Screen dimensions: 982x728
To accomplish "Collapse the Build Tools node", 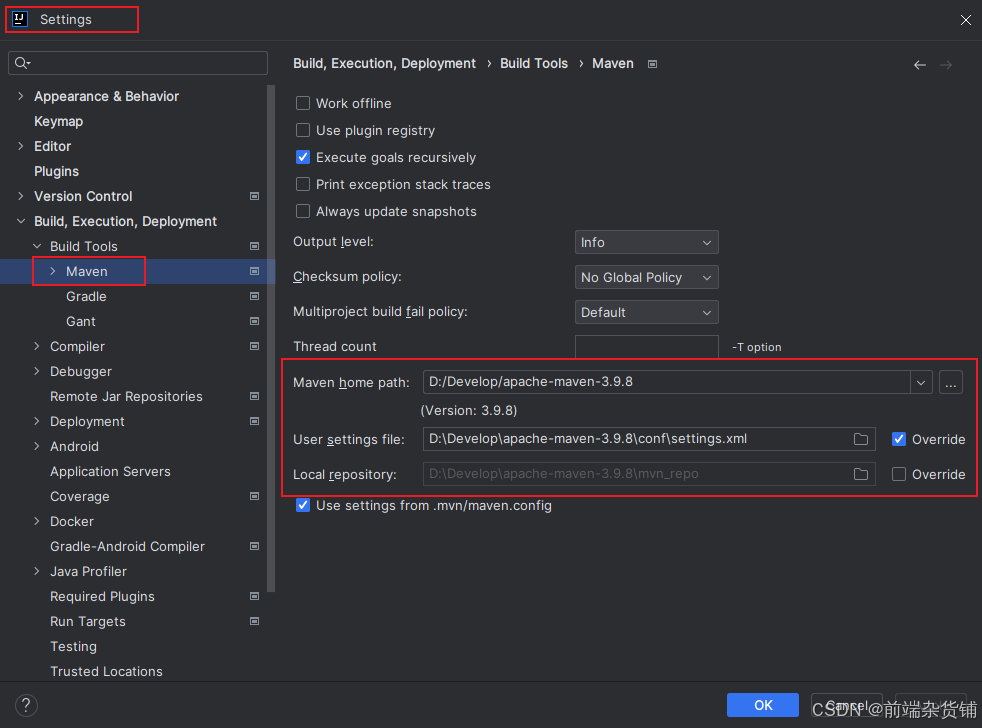I will coord(37,246).
